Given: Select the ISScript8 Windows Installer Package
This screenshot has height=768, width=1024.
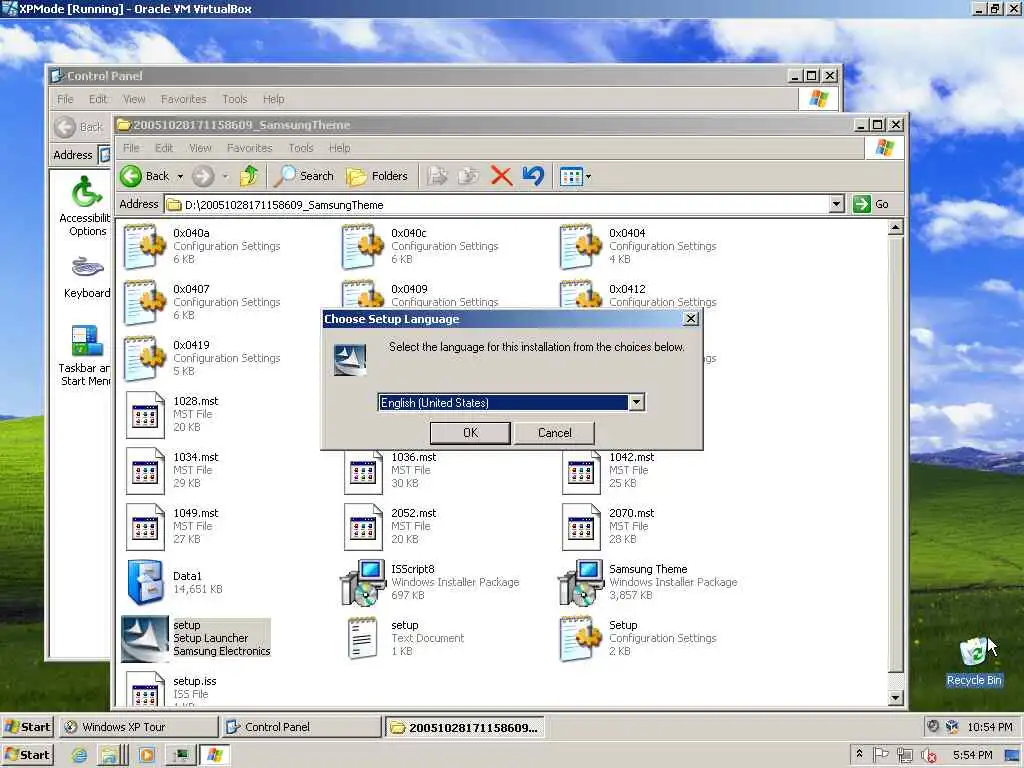Looking at the screenshot, I should (x=431, y=583).
